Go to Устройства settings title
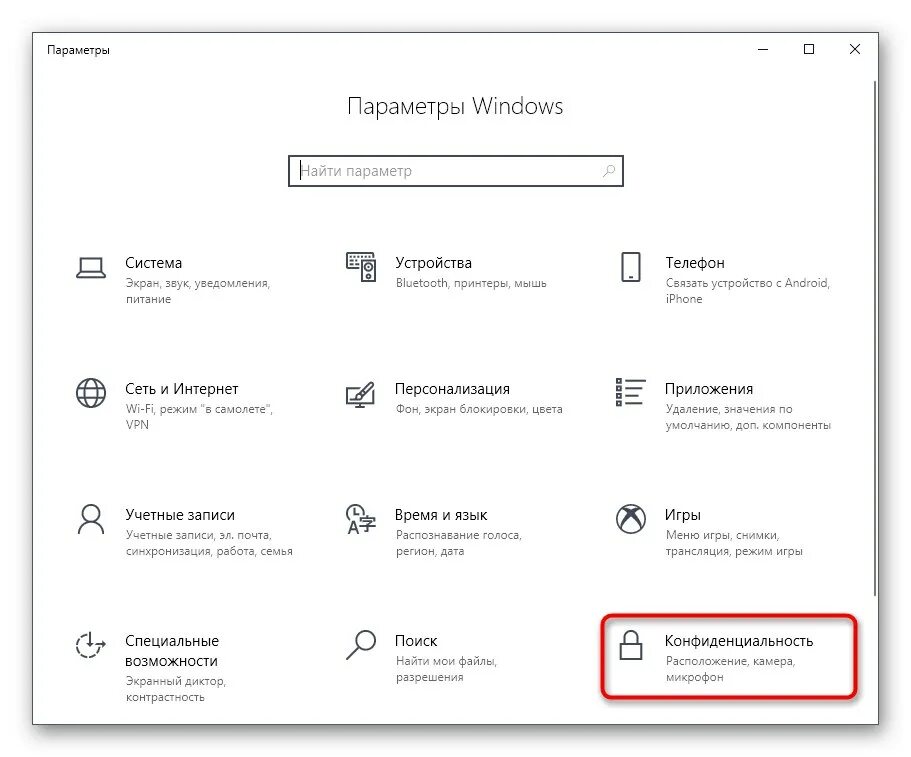The width and height of the screenshot is (911, 757). (x=433, y=263)
